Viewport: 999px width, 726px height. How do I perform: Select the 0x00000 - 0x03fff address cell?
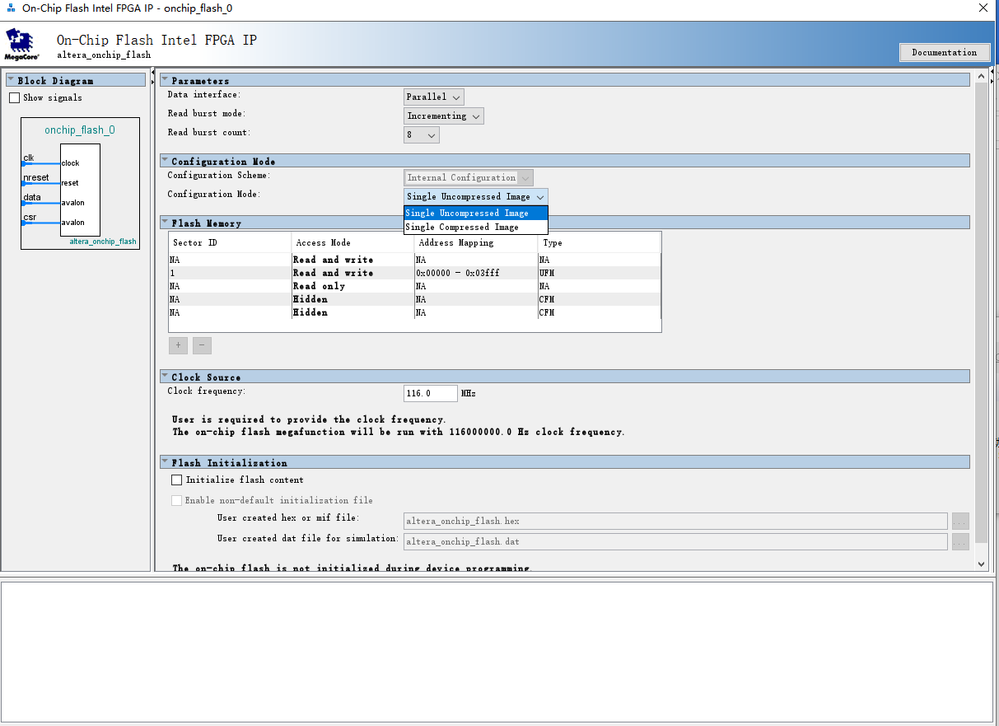pyautogui.click(x=476, y=273)
